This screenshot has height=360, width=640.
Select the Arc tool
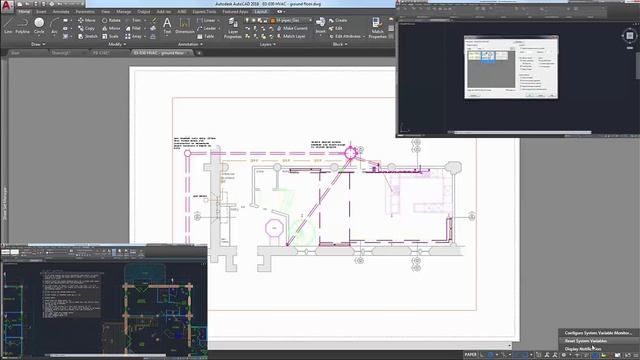coord(54,25)
